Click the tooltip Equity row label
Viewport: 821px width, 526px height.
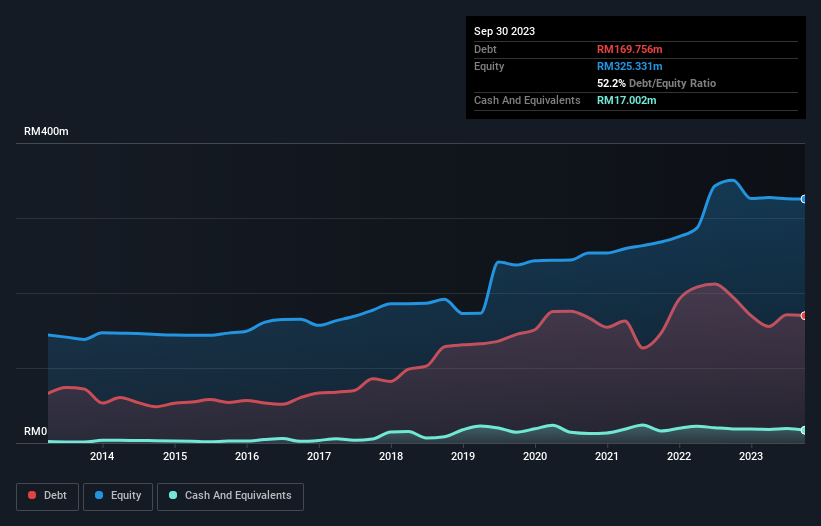[x=489, y=66]
